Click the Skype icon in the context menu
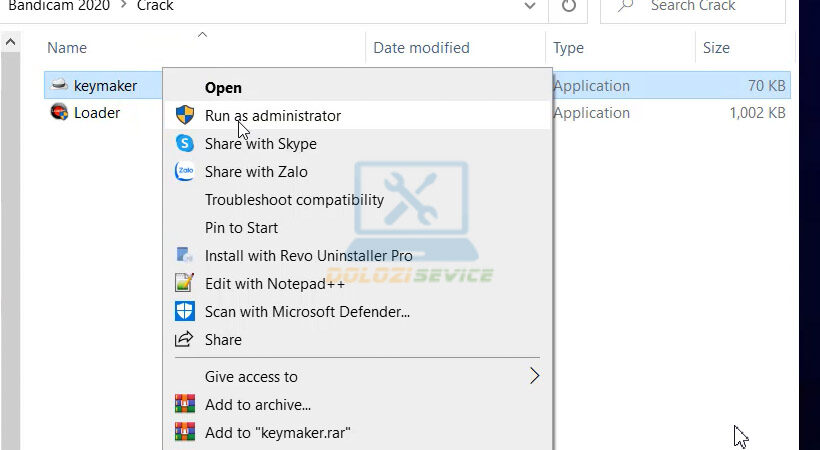This screenshot has height=450, width=820. tap(184, 143)
